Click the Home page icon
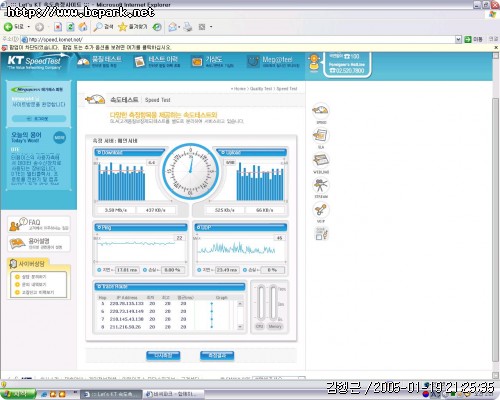This screenshot has width=500, height=400. pos(83,27)
